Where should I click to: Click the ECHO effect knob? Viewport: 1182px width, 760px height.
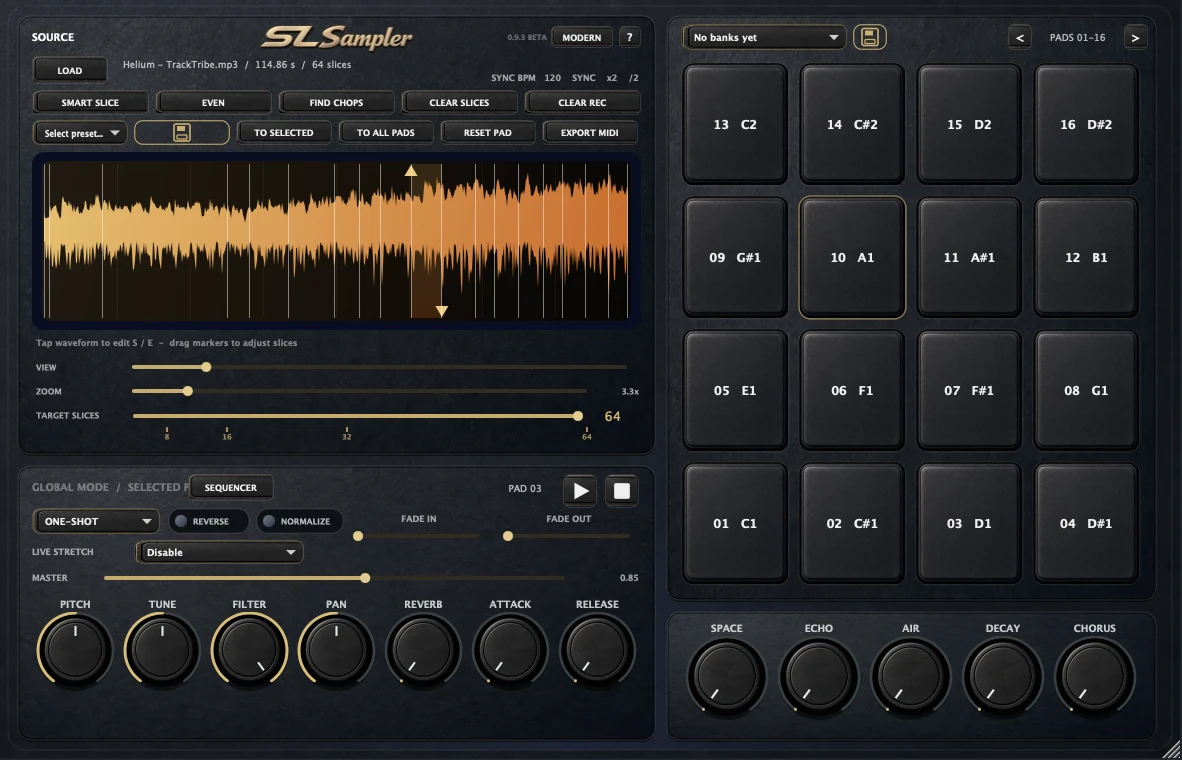point(819,675)
